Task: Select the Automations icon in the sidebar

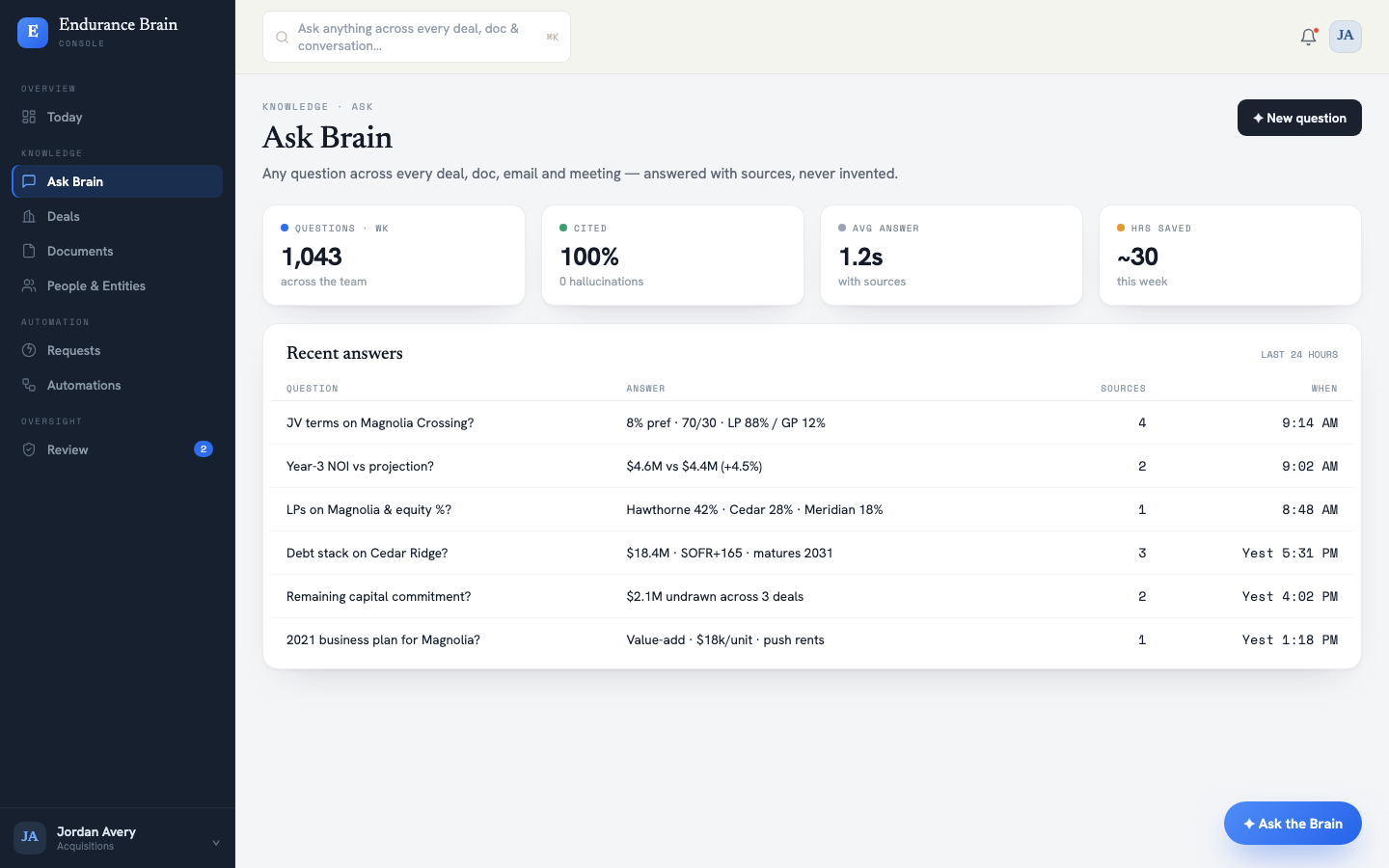Action: coord(29,385)
